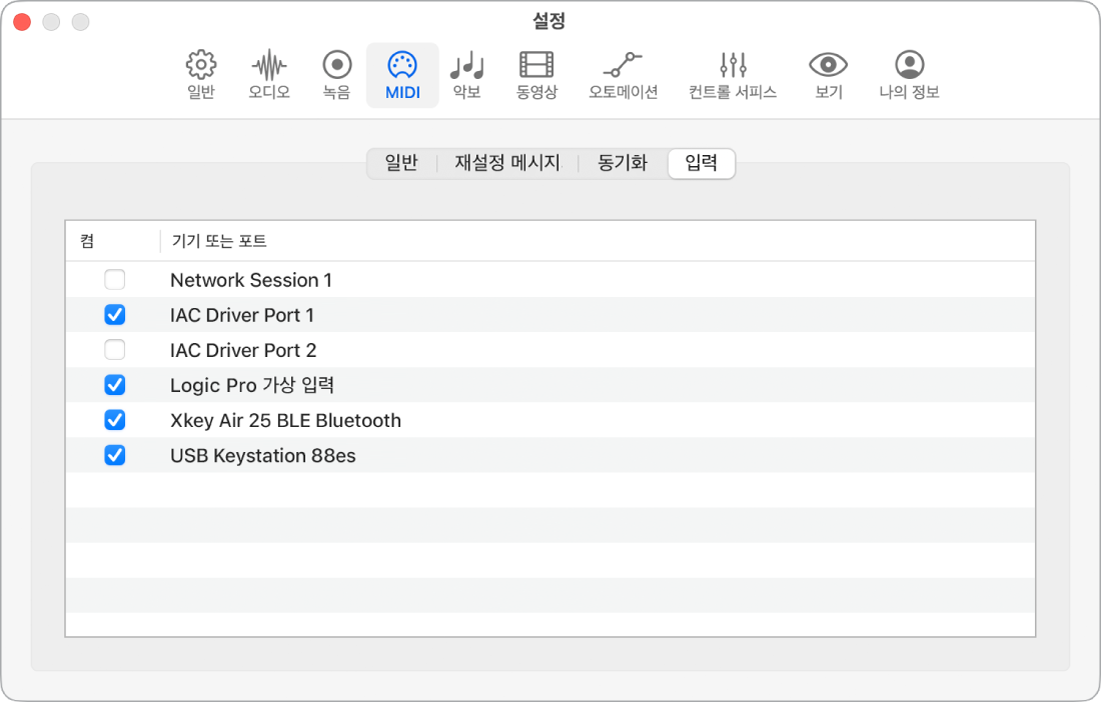Screen dimensions: 1101x702
Task: Select the 동영상 film strip icon
Action: (x=536, y=66)
